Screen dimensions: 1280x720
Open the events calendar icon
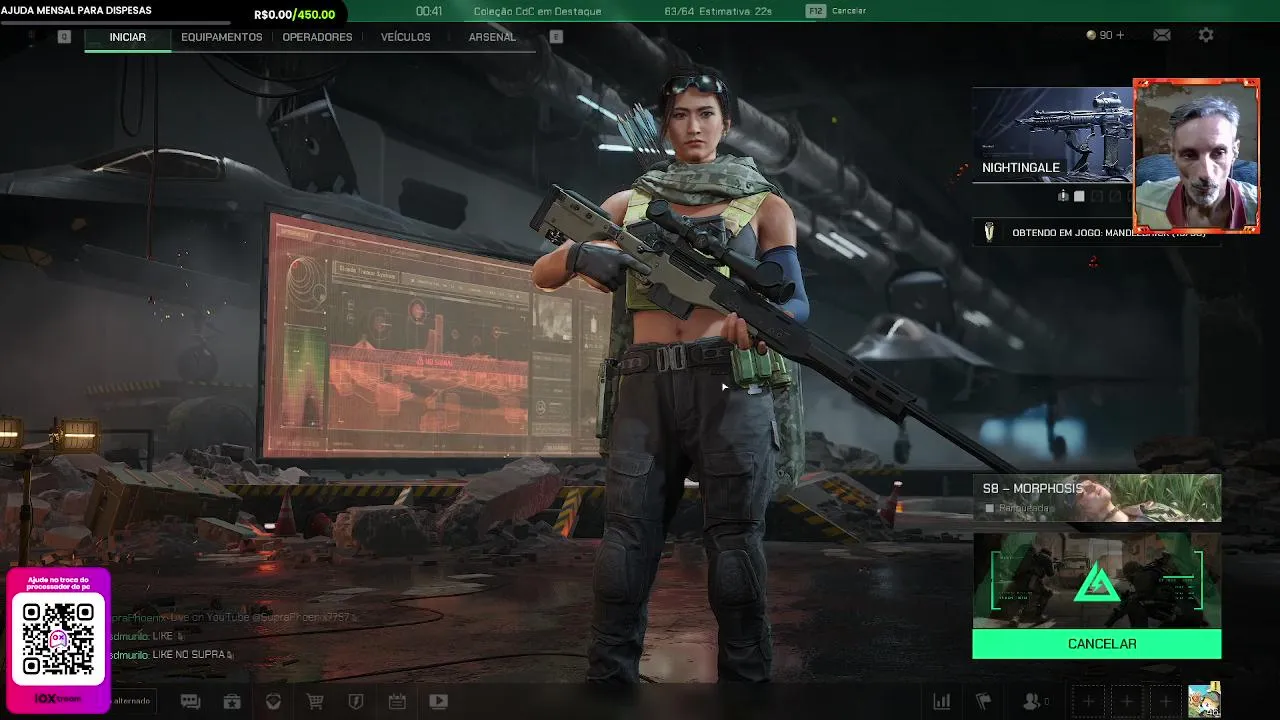coord(396,702)
